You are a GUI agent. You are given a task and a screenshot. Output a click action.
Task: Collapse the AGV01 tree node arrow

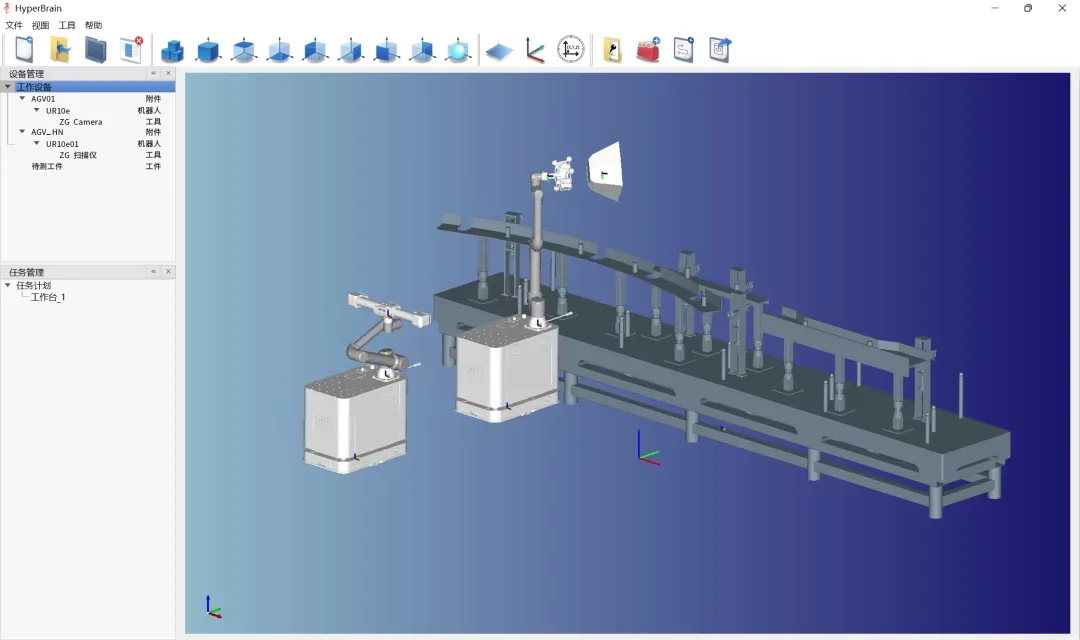click(22, 99)
